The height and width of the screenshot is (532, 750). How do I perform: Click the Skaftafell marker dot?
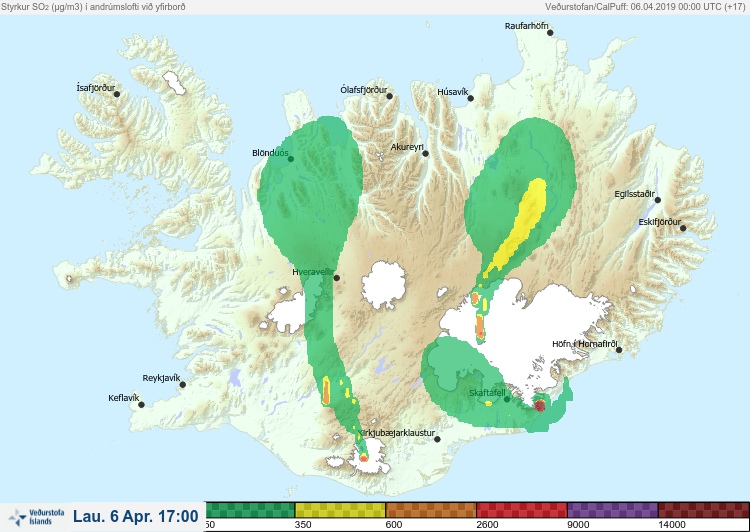point(507,399)
